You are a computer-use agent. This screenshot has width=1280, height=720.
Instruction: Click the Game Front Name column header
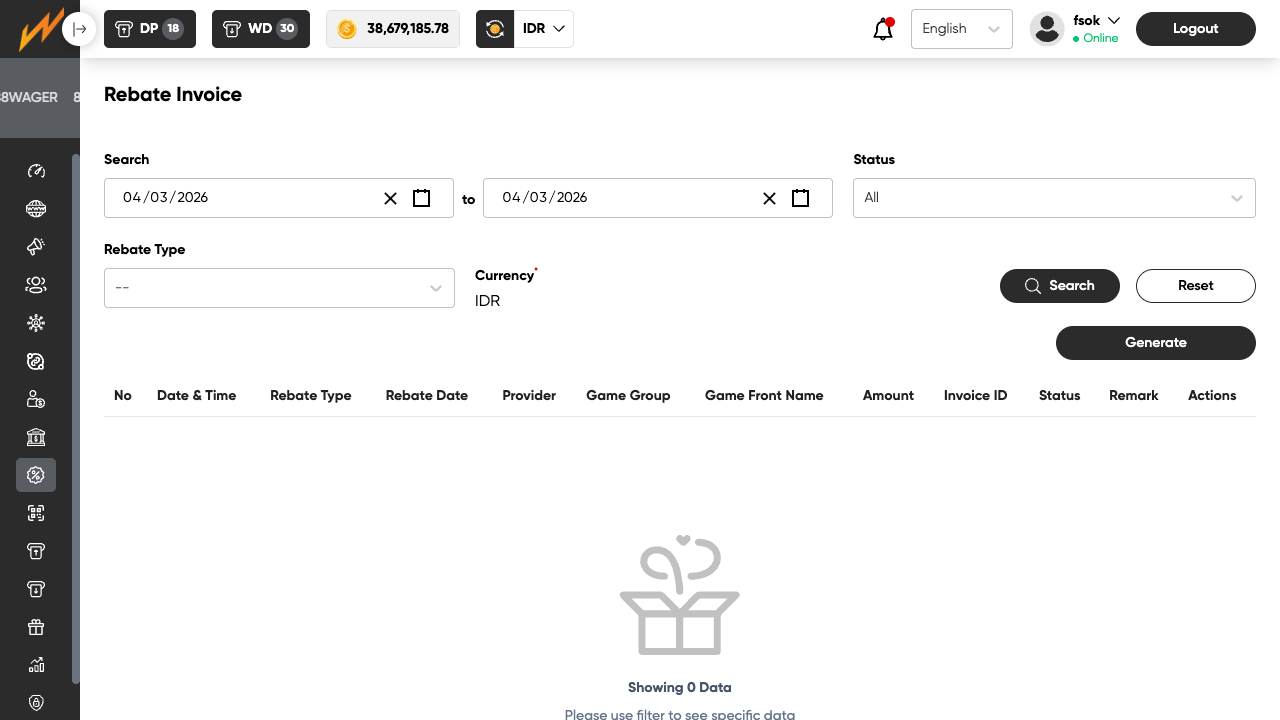click(x=764, y=396)
